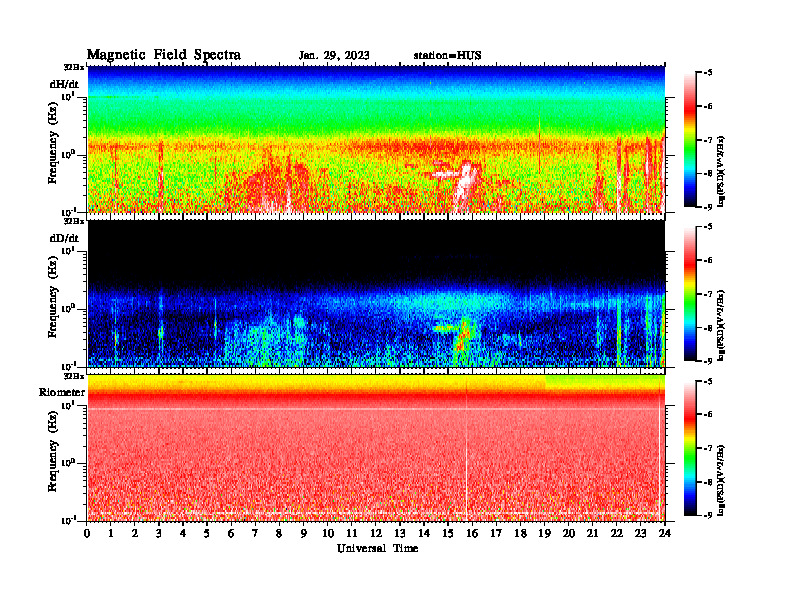Click the dH/dt panel color scale bar
Screen dimensions: 792x612
(x=689, y=140)
